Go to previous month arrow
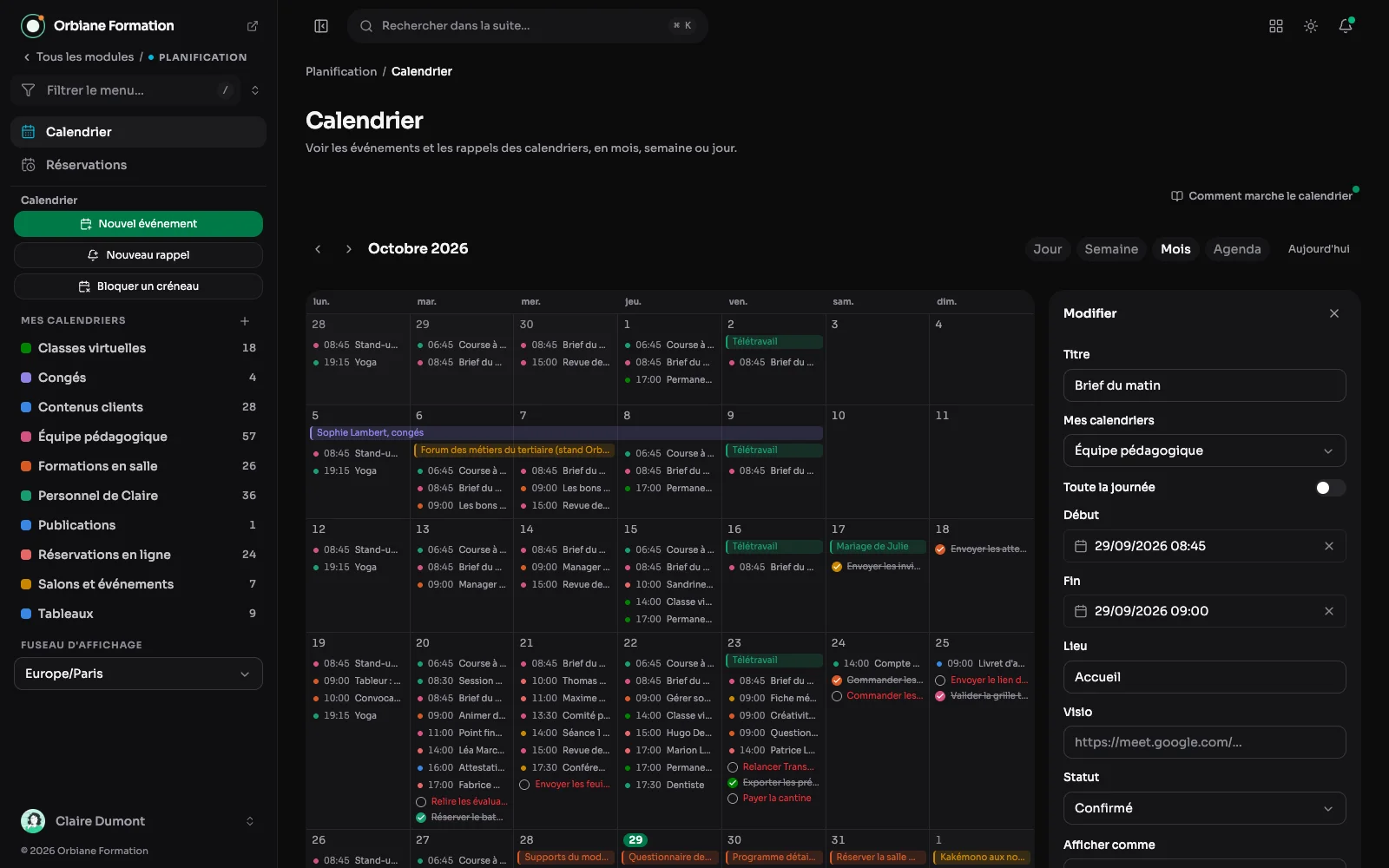 click(x=318, y=249)
